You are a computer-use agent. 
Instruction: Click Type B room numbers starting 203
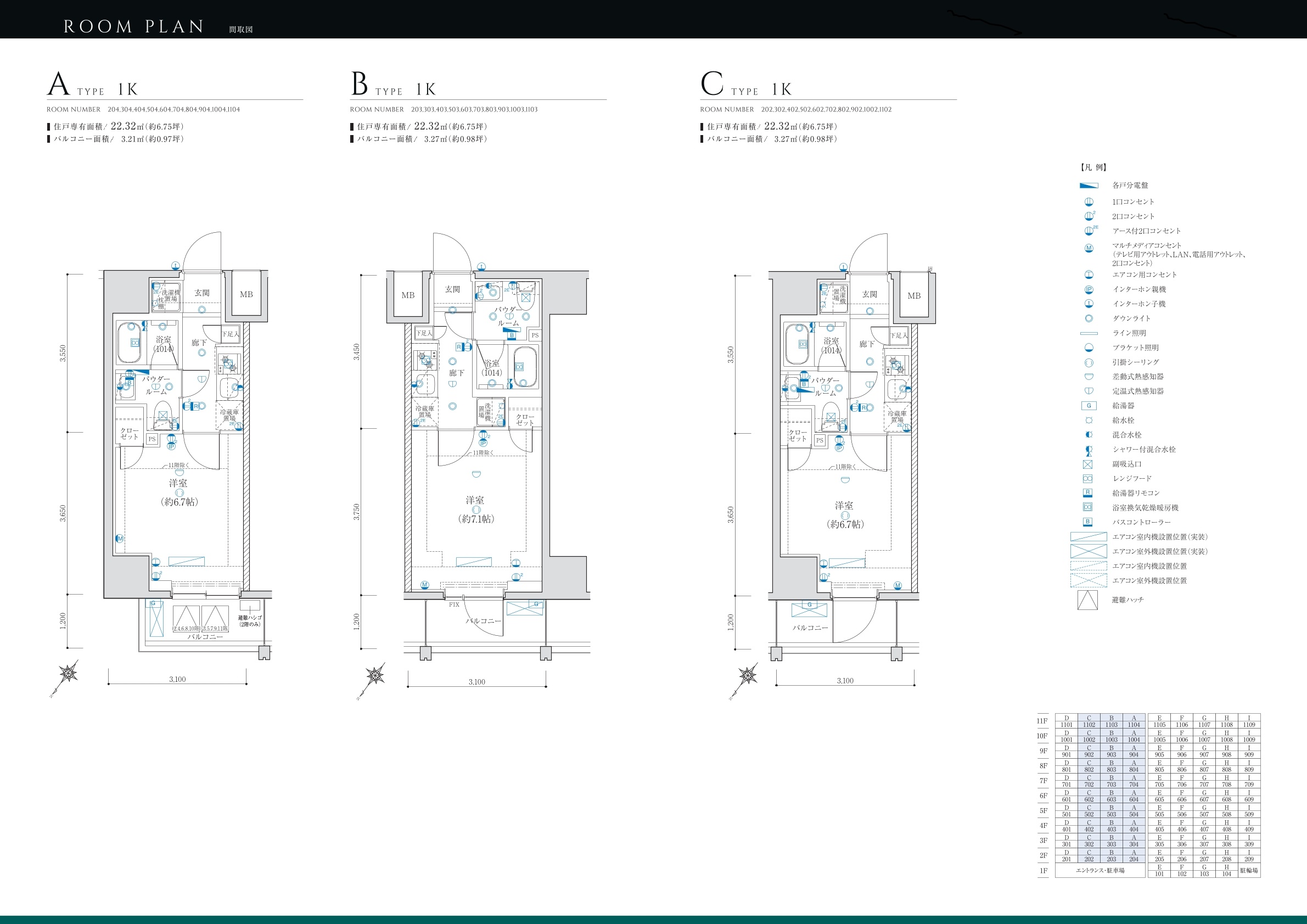(474, 109)
